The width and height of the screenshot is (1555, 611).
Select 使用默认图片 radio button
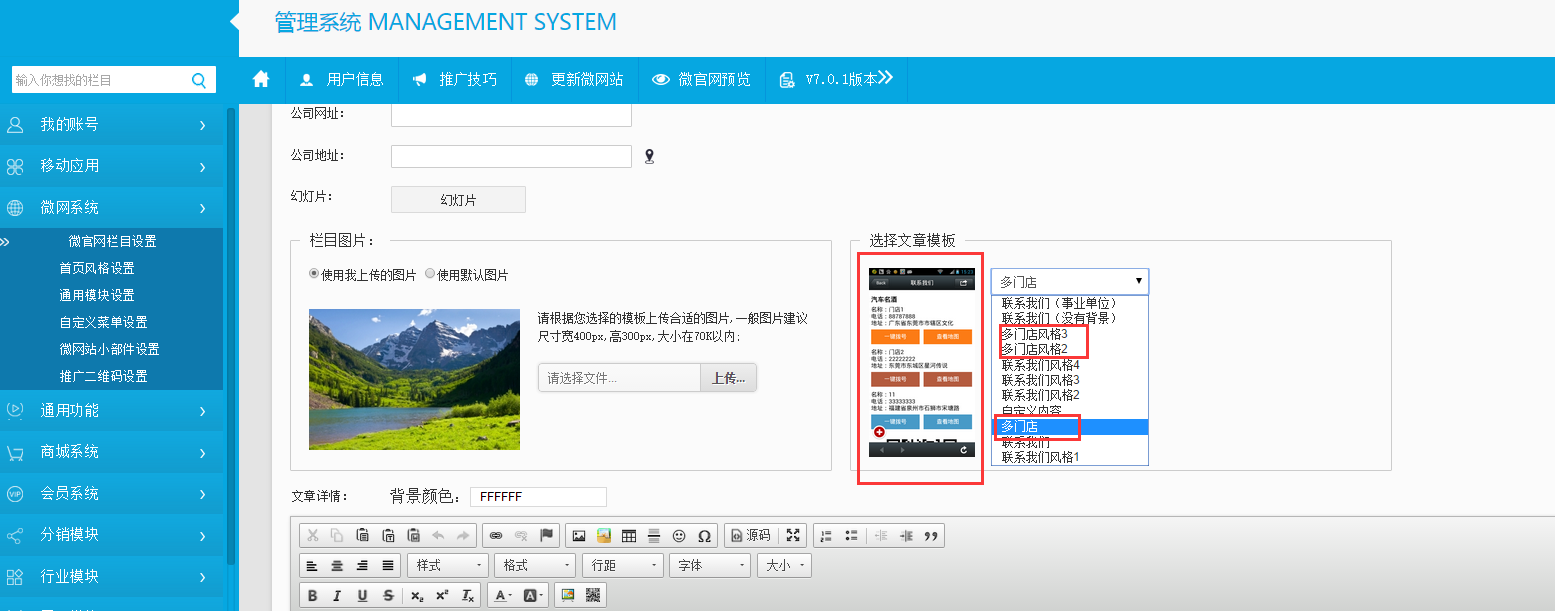point(430,274)
